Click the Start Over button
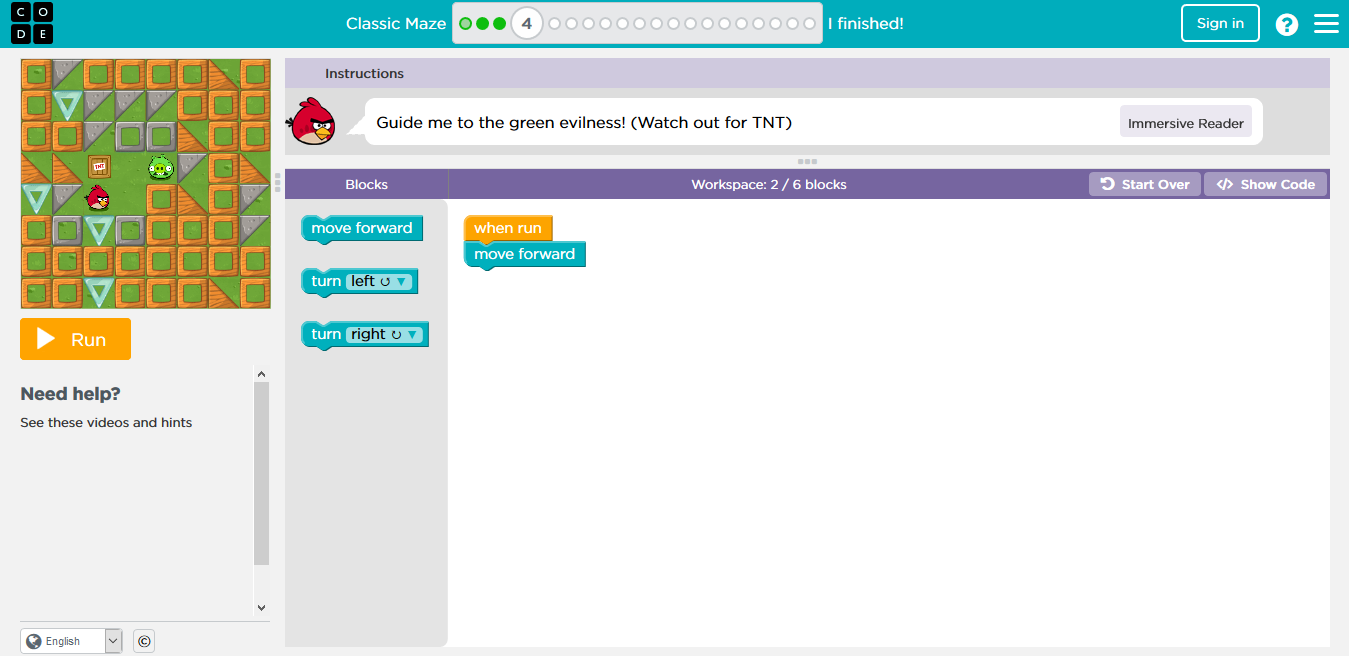The width and height of the screenshot is (1349, 656). (x=1145, y=184)
